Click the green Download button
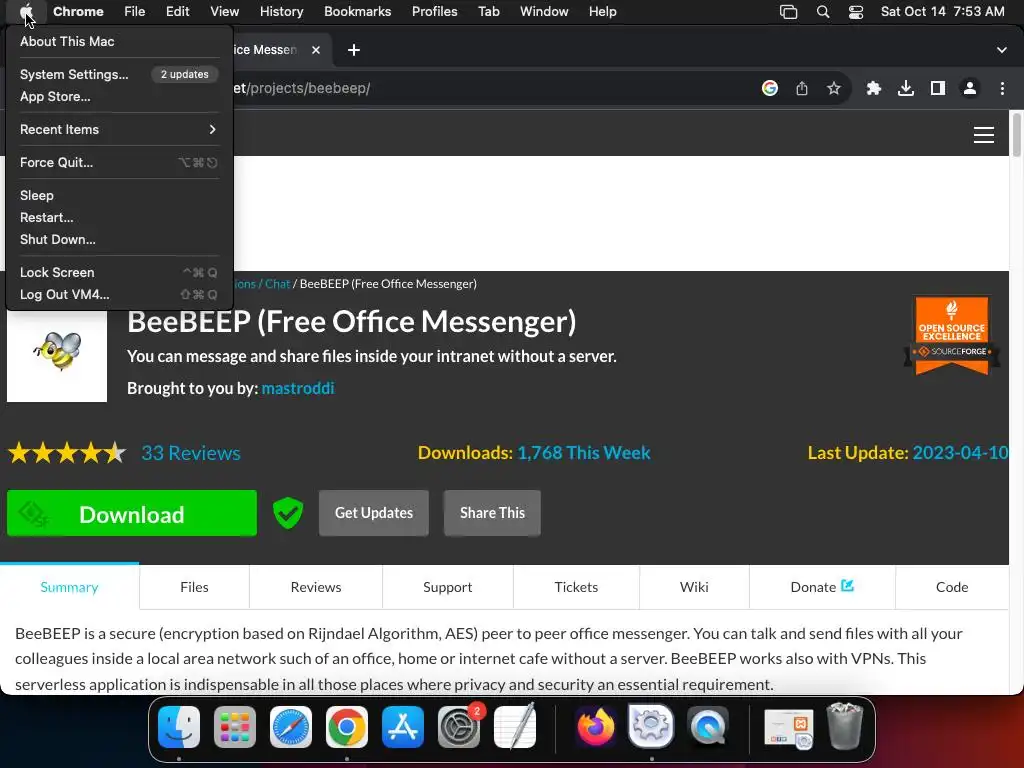The image size is (1024, 768). [132, 513]
